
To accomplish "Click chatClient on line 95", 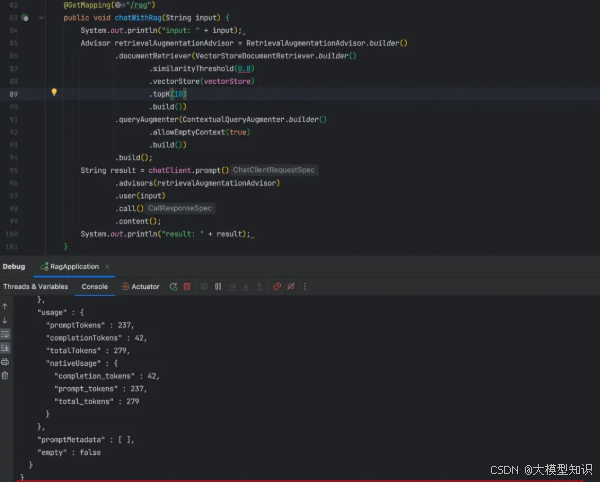I will (x=170, y=170).
